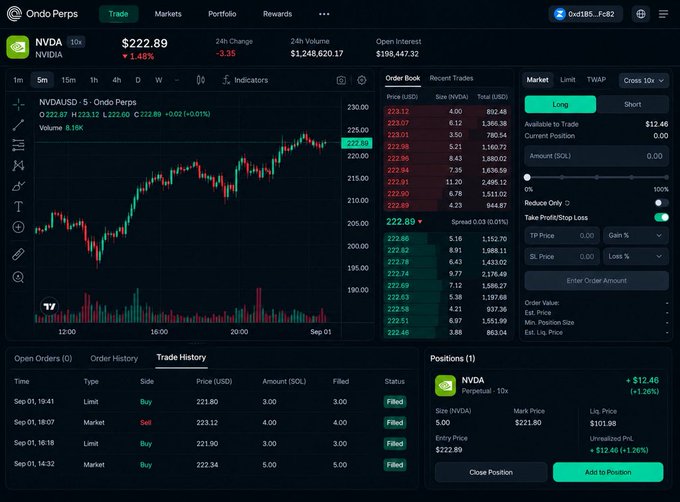The height and width of the screenshot is (502, 680).
Task: Click the Ondo Perps logo icon
Action: [14, 14]
